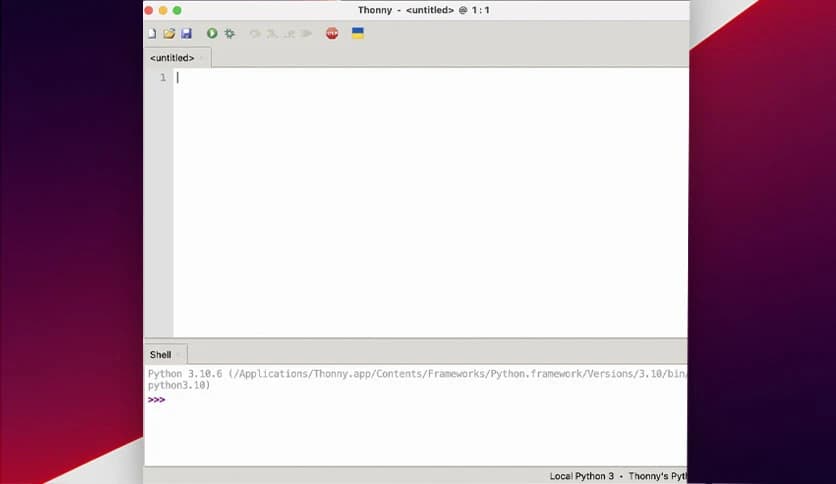Click line 1 in the code editor
836x484 pixels.
pyautogui.click(x=400, y=78)
